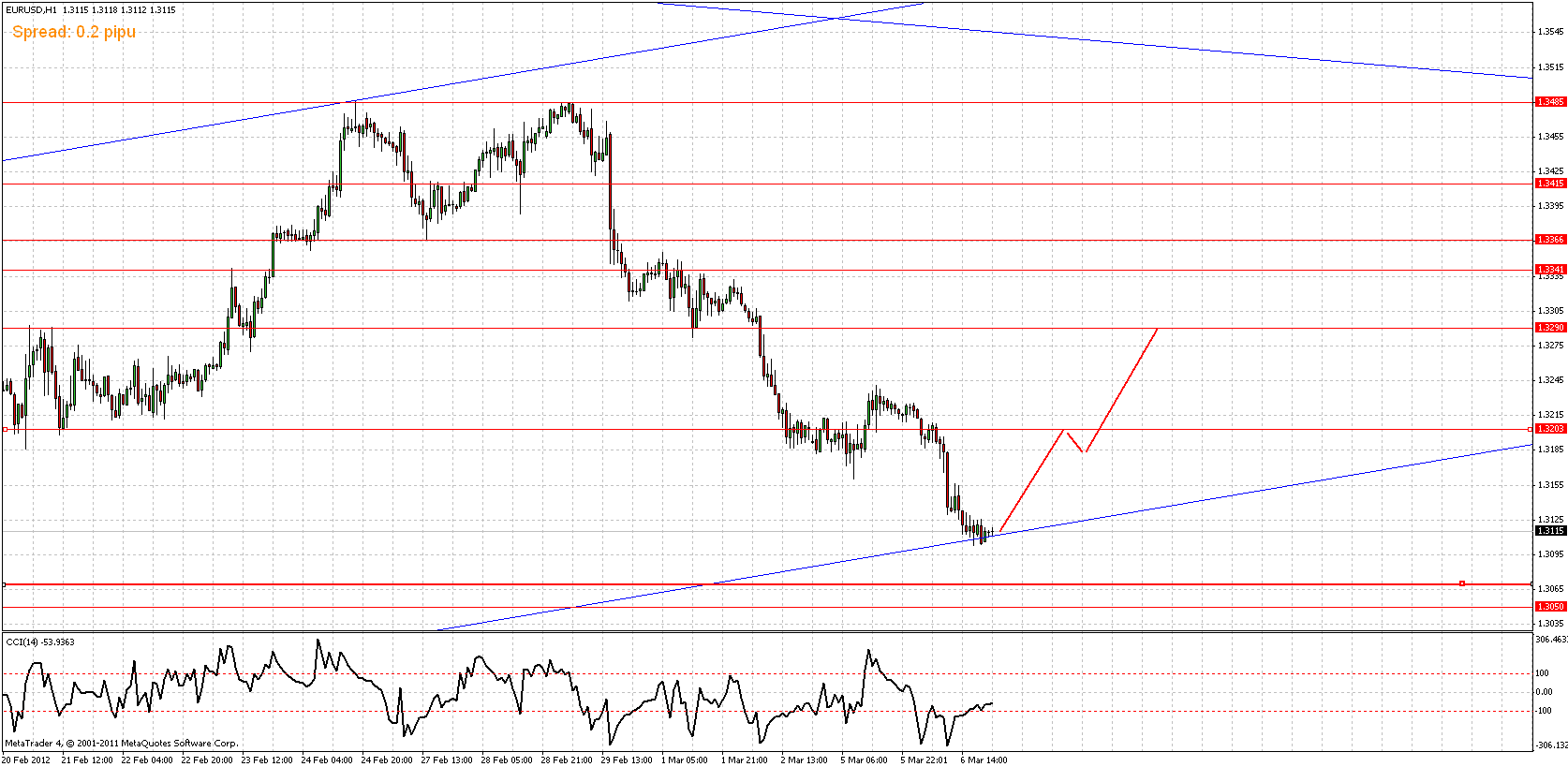Image resolution: width=1568 pixels, height=767 pixels.
Task: Pick the 1.3455 price axis label
Action: point(1551,137)
